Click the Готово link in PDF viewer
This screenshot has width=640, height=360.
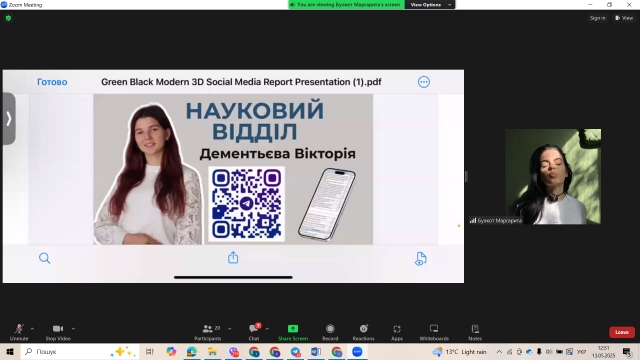pyautogui.click(x=52, y=82)
